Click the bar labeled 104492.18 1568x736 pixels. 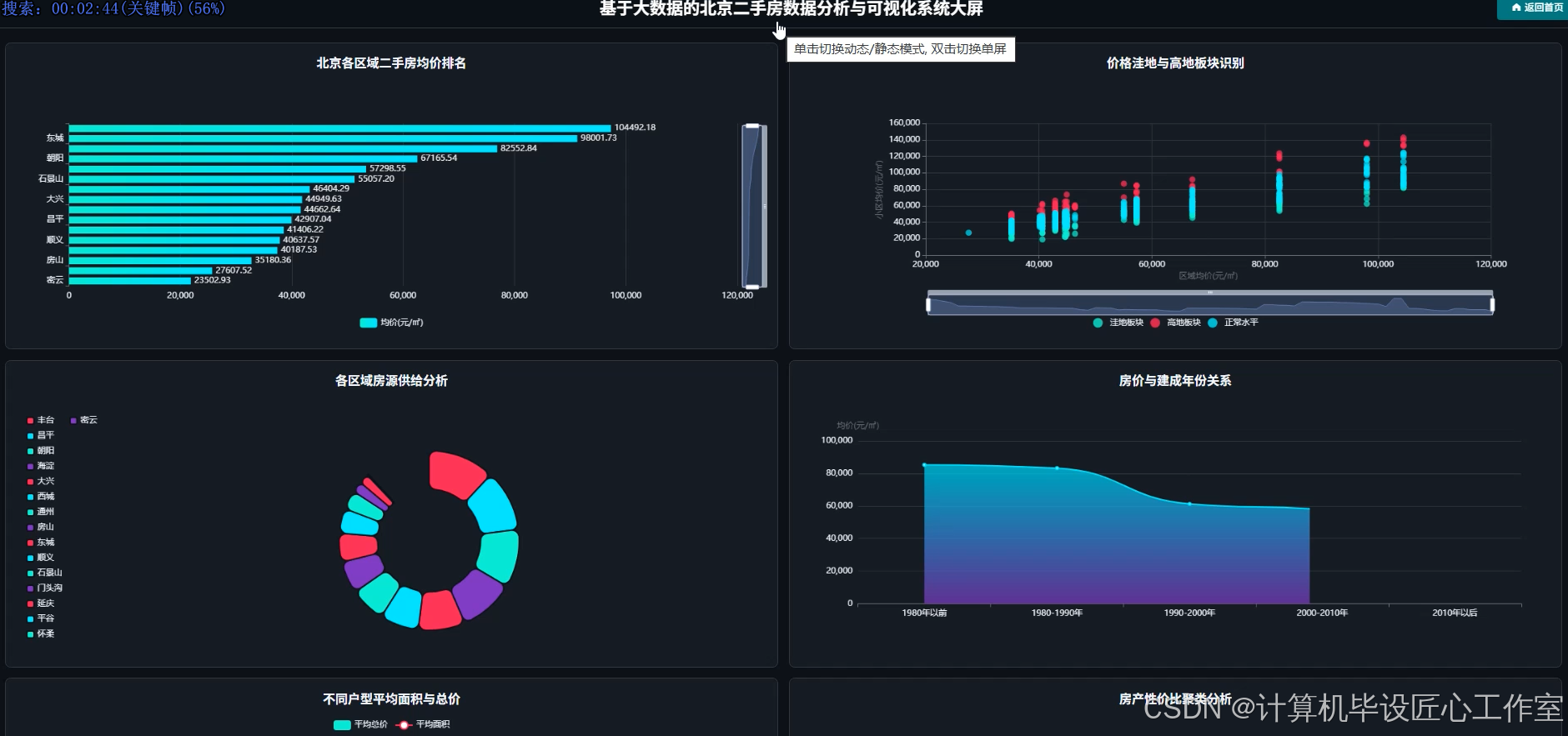pyautogui.click(x=339, y=128)
